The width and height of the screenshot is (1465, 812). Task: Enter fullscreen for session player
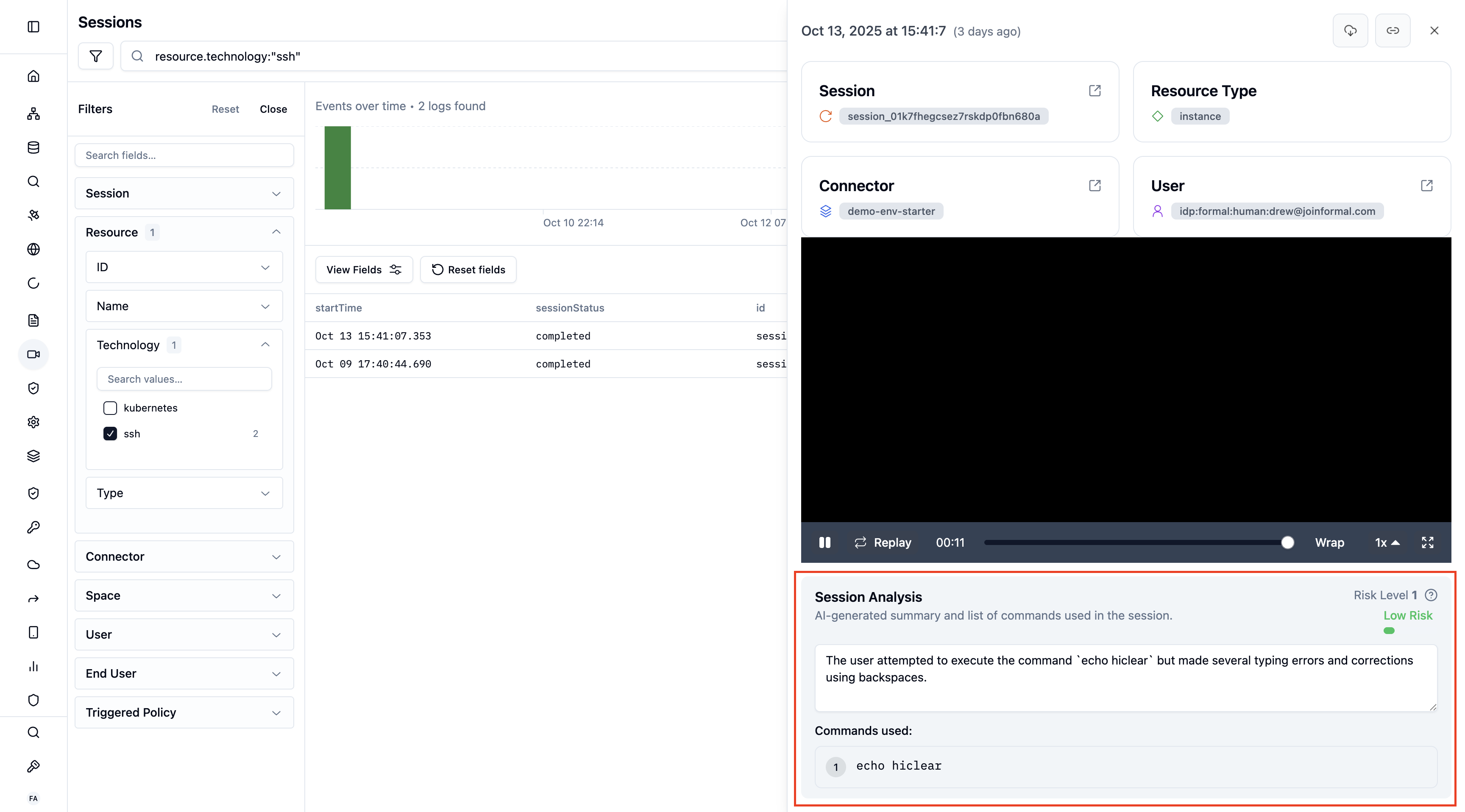point(1427,542)
